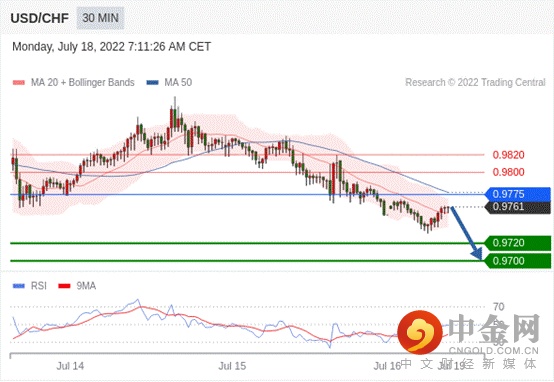The image size is (554, 382).
Task: Click the blue MA 50 legend swatch
Action: (152, 82)
